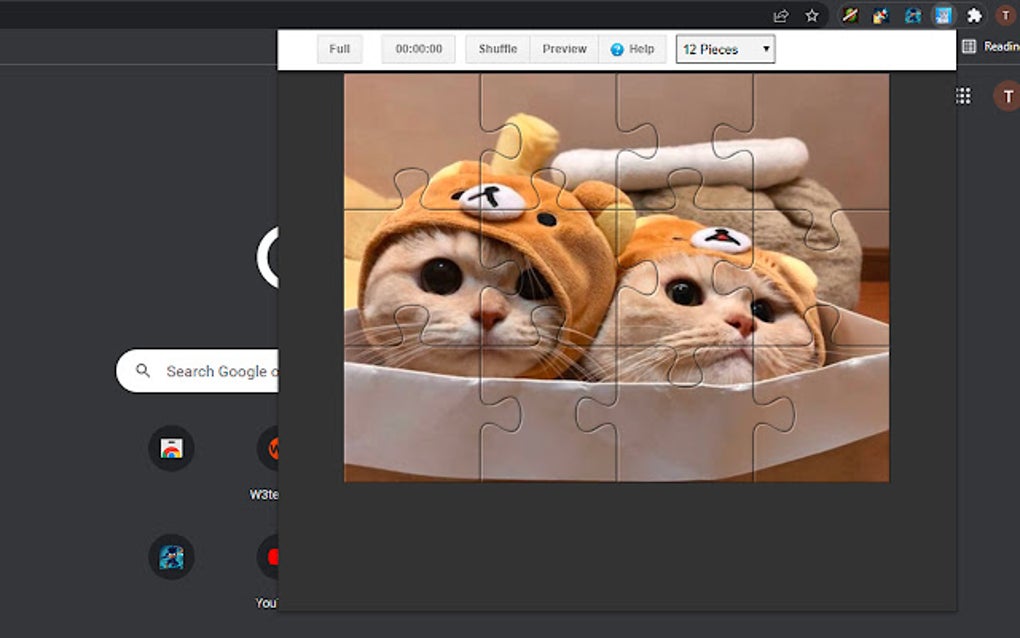Click the search magnifier in the search bar
The image size is (1020, 638).
point(145,370)
